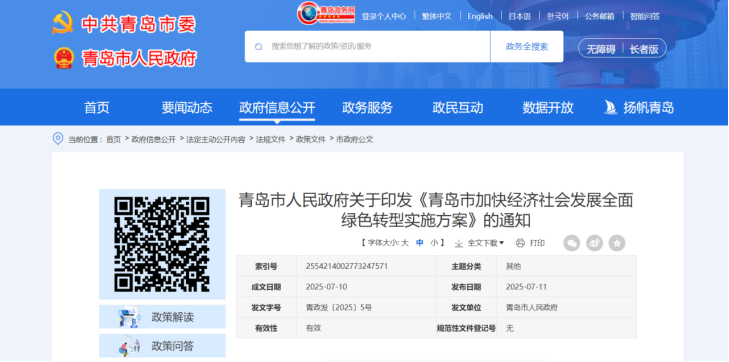Image resolution: width=729 pixels, height=362 pixels.
Task: Open the 青岛政务网 logo link
Action: pos(326,13)
